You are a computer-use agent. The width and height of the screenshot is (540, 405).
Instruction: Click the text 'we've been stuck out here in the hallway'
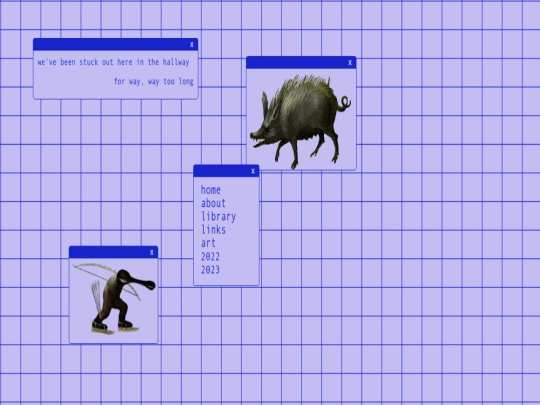[x=114, y=62]
